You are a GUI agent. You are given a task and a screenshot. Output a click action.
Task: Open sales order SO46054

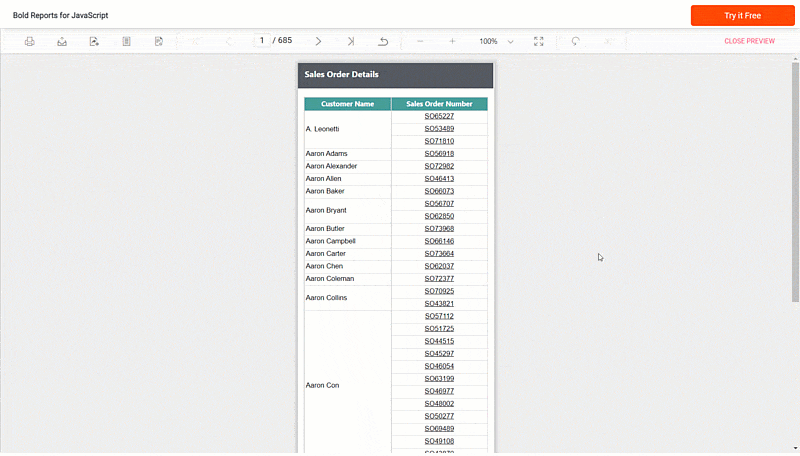pos(439,366)
